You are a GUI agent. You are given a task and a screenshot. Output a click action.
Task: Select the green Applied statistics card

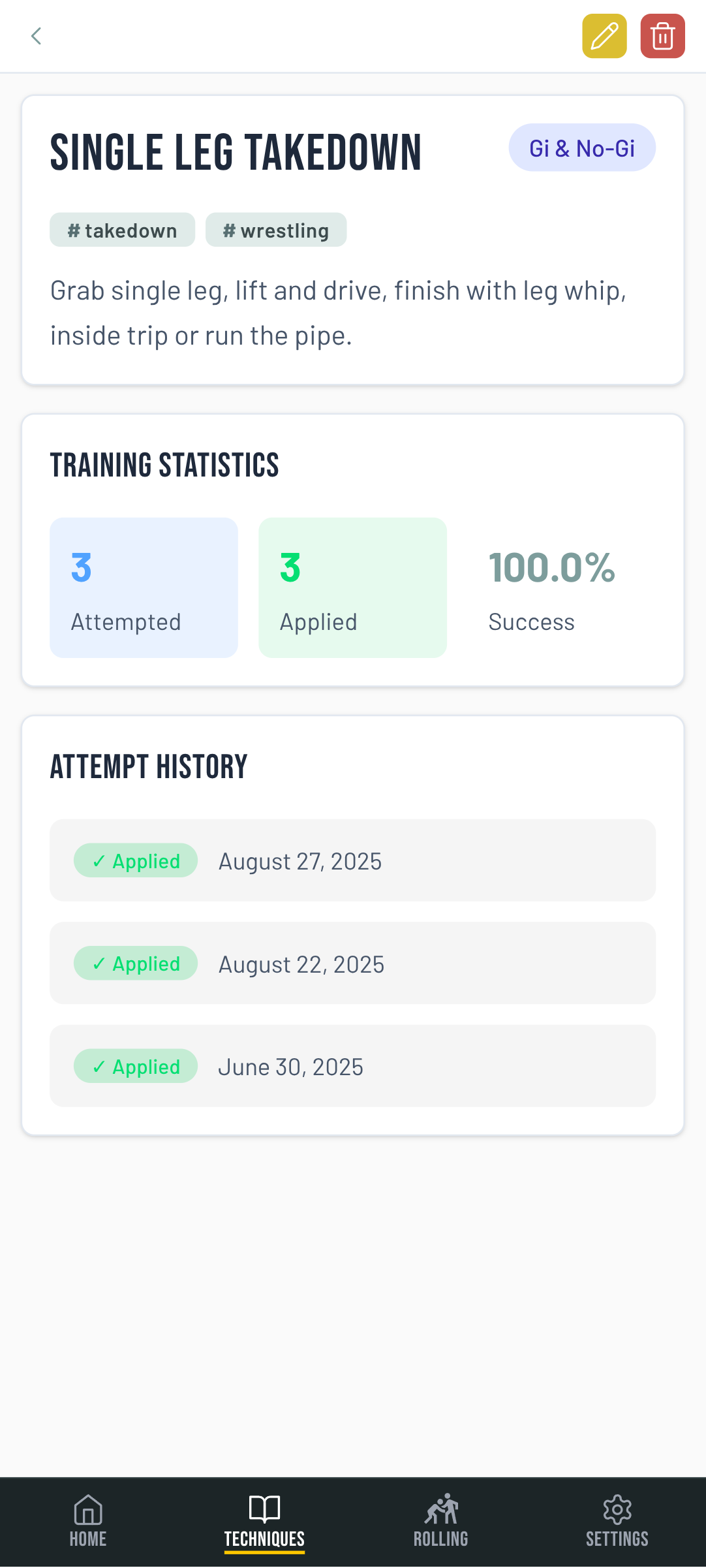click(x=352, y=588)
